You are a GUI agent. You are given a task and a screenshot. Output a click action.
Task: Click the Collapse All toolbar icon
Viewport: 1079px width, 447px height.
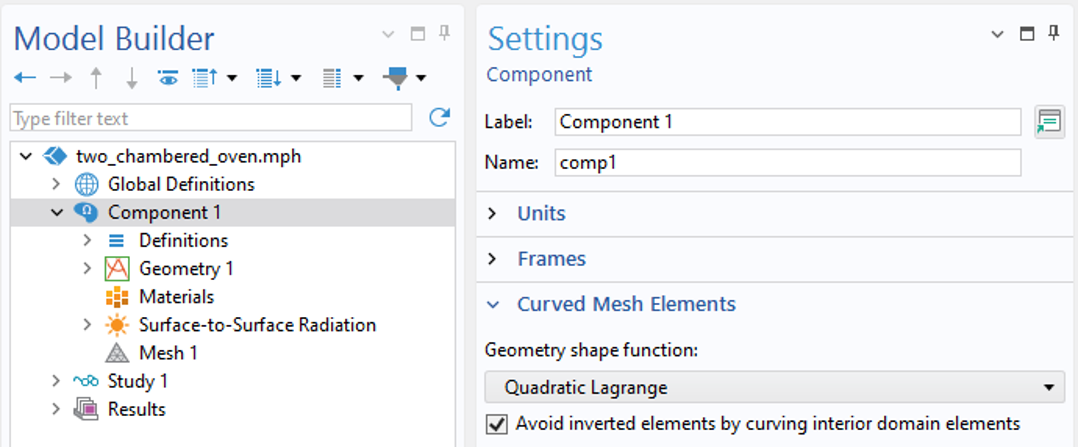(204, 78)
